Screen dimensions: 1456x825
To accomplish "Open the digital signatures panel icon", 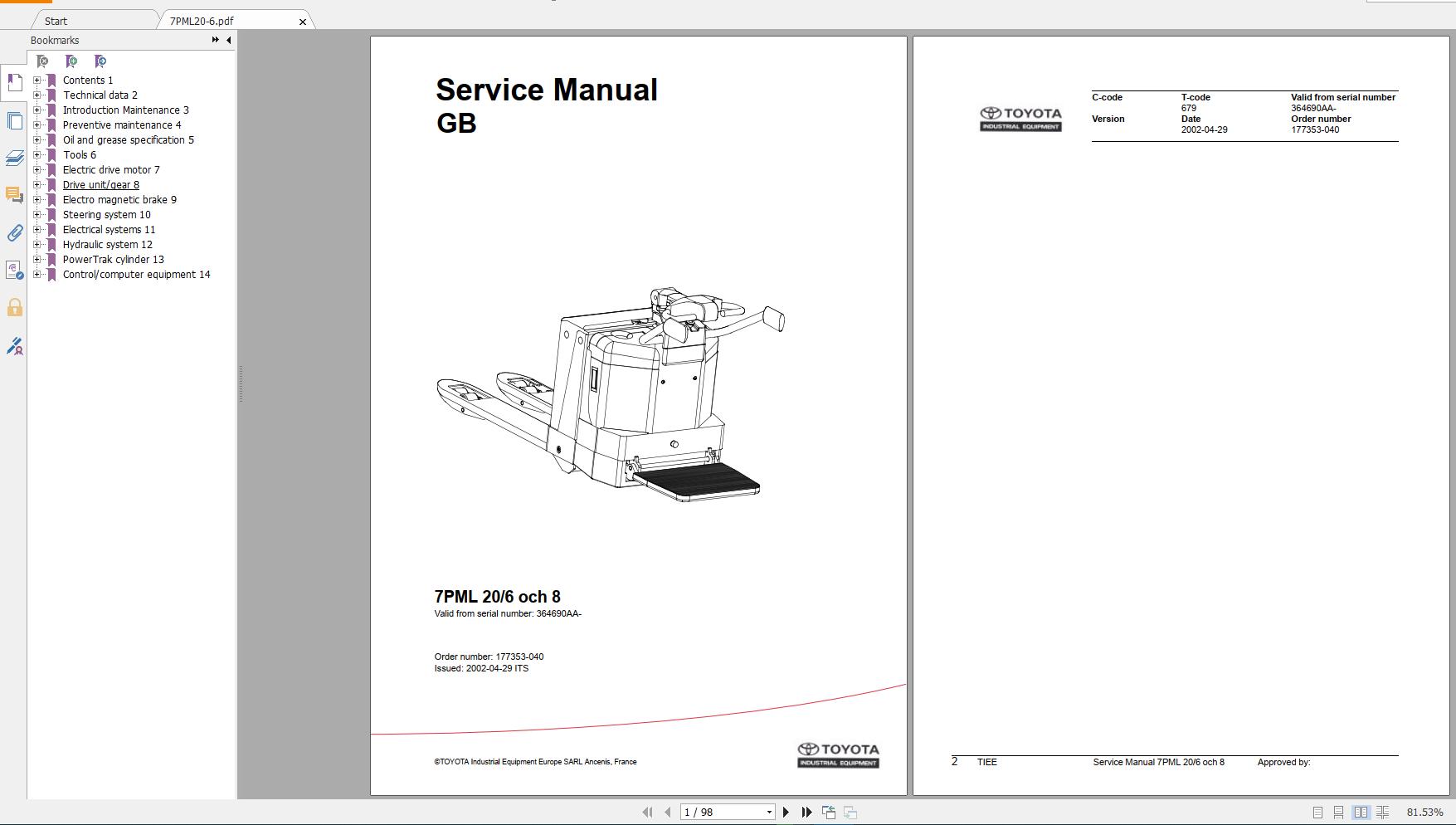I will point(14,271).
